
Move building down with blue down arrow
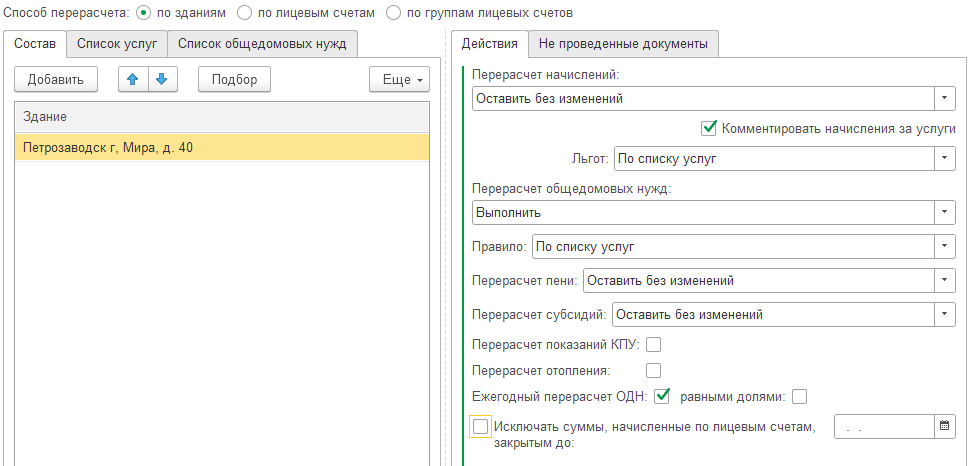(162, 79)
